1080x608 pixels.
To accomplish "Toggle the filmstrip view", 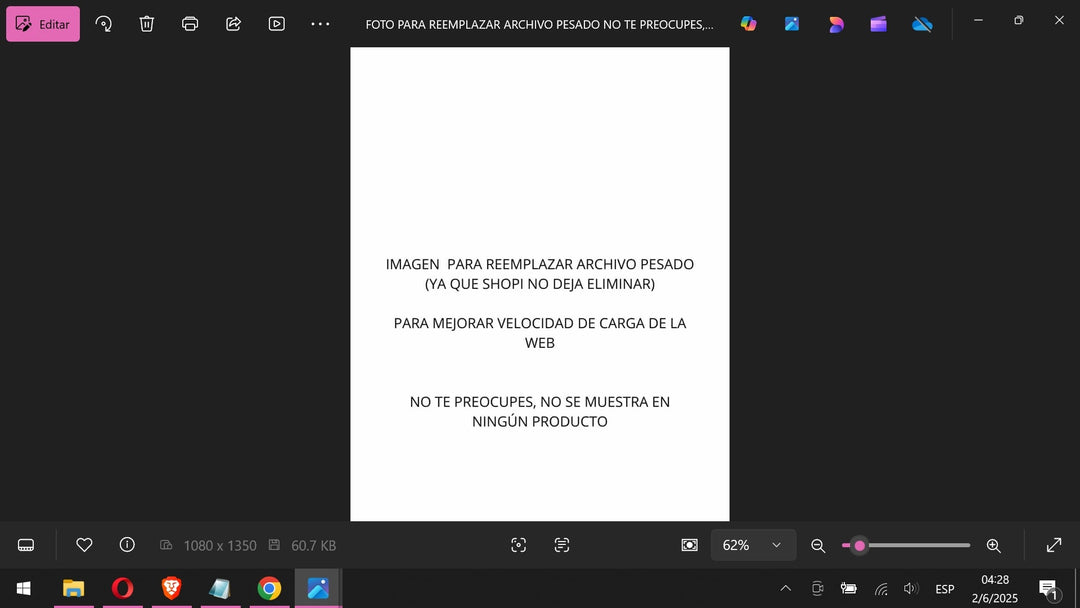I will (x=26, y=545).
